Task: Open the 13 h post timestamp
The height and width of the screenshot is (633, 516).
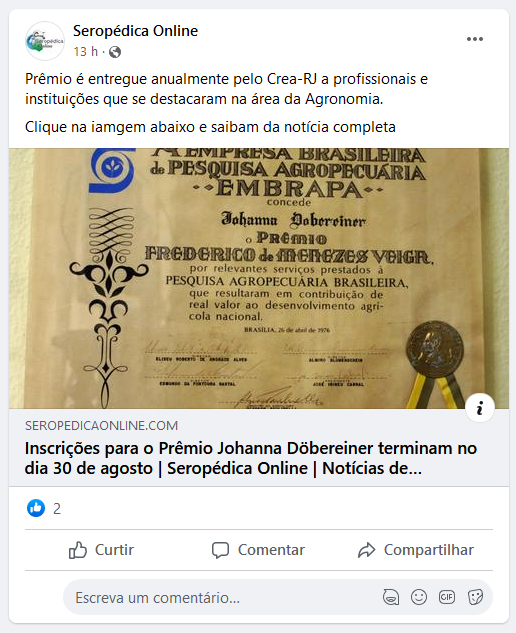Action: [x=86, y=52]
